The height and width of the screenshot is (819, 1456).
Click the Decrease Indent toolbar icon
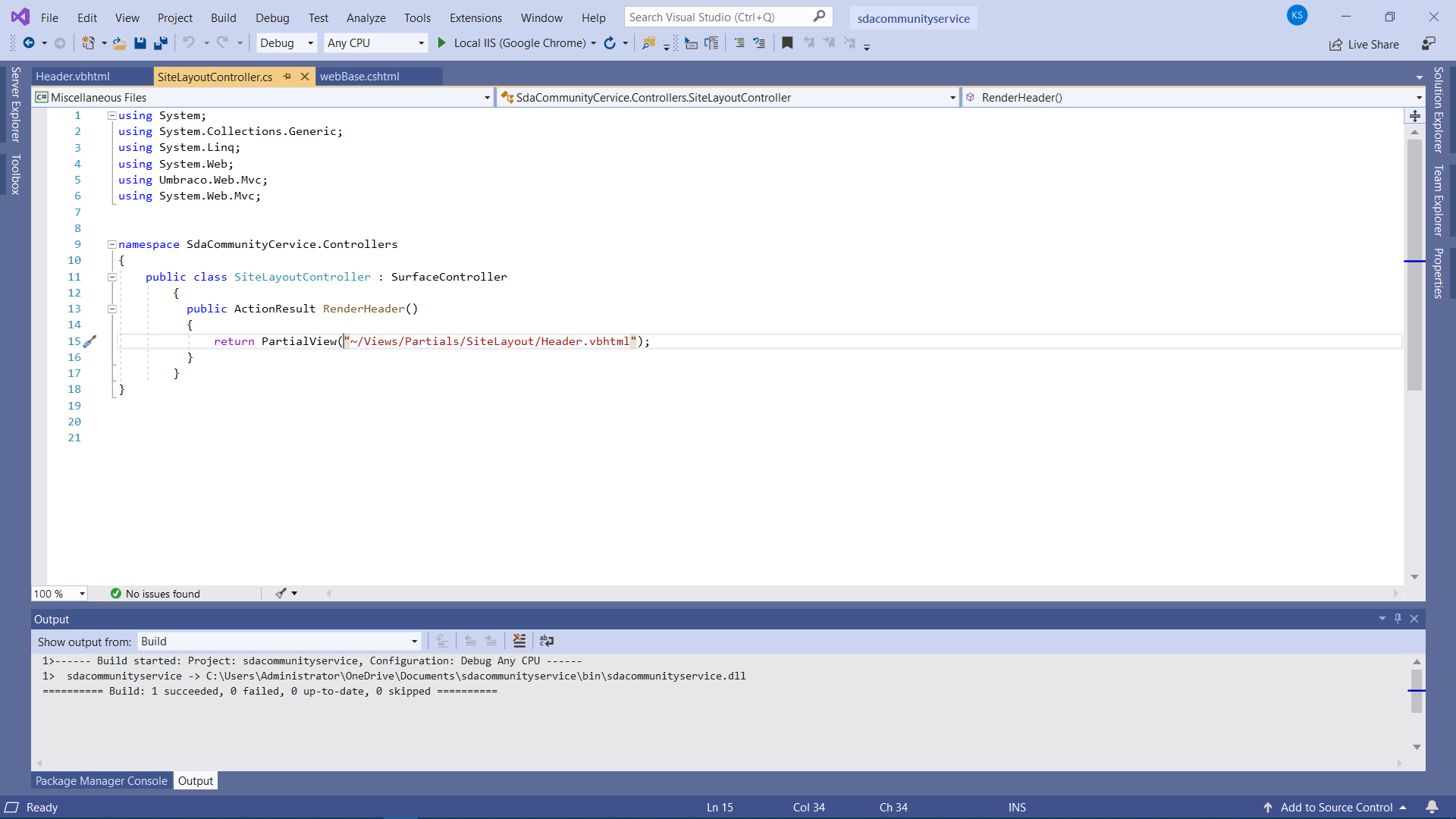739,43
